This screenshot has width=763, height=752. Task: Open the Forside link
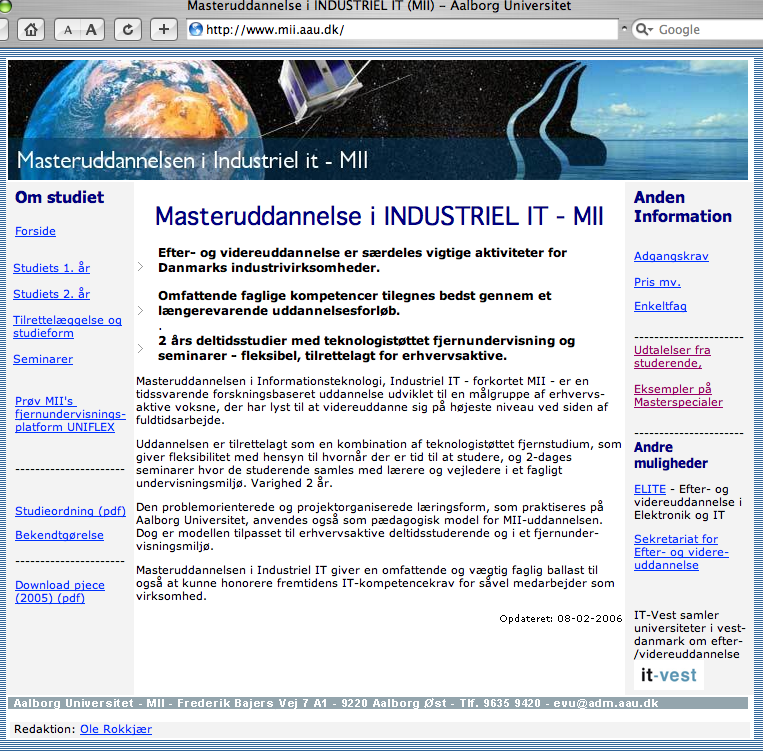tap(35, 231)
